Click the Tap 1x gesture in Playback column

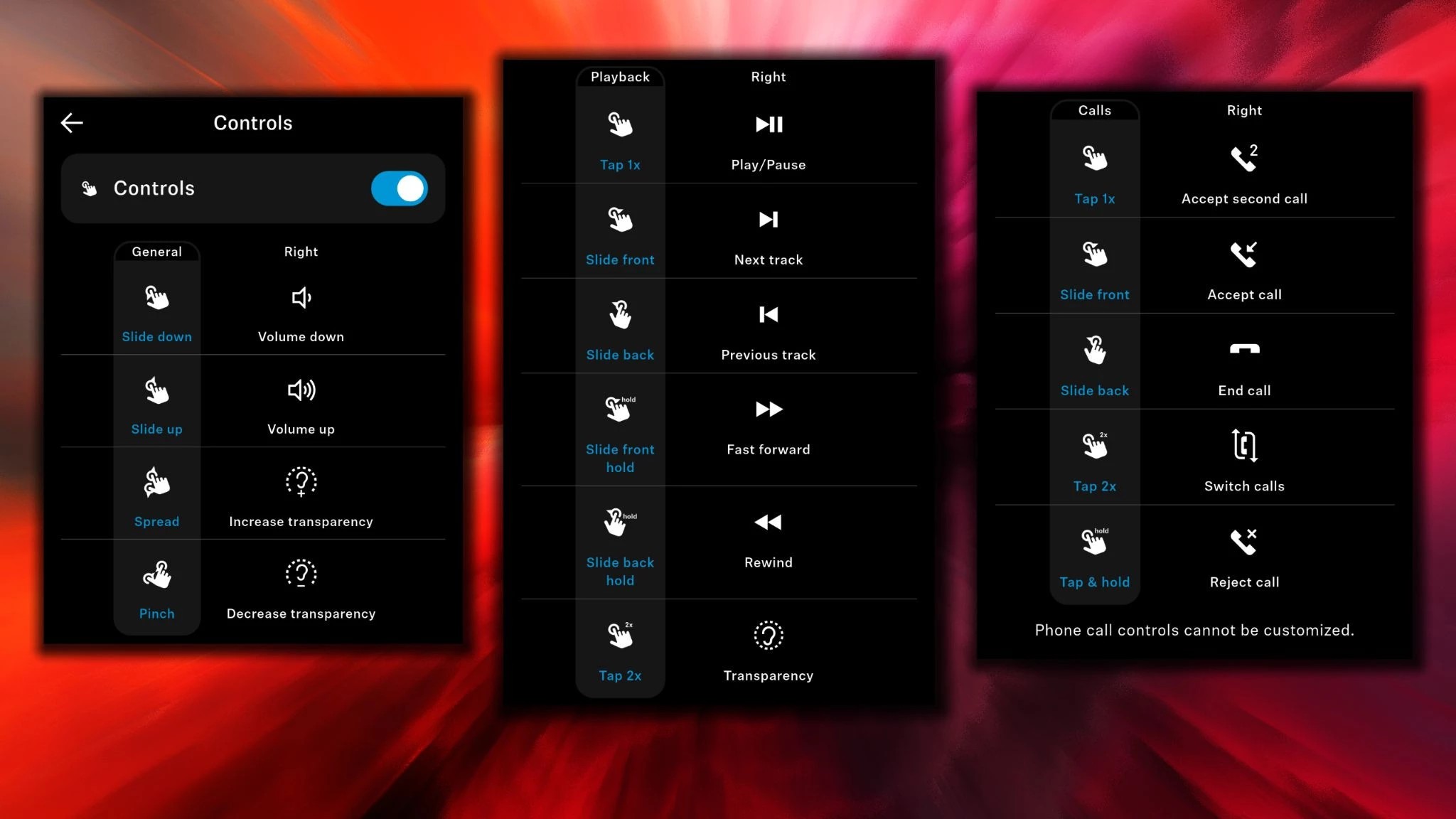(x=620, y=139)
